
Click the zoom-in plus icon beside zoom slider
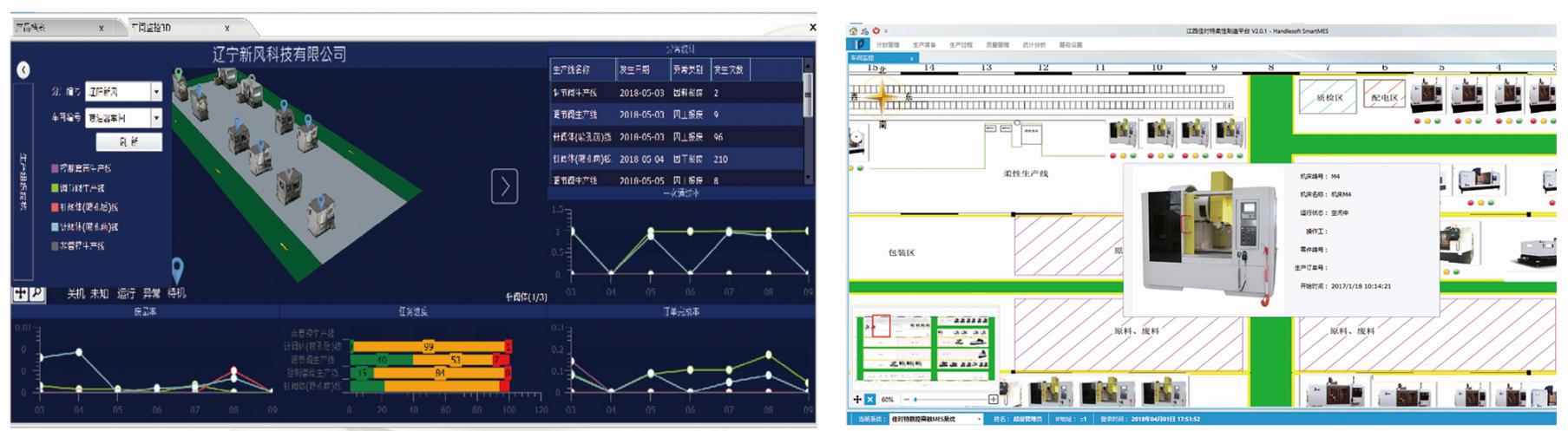(993, 400)
